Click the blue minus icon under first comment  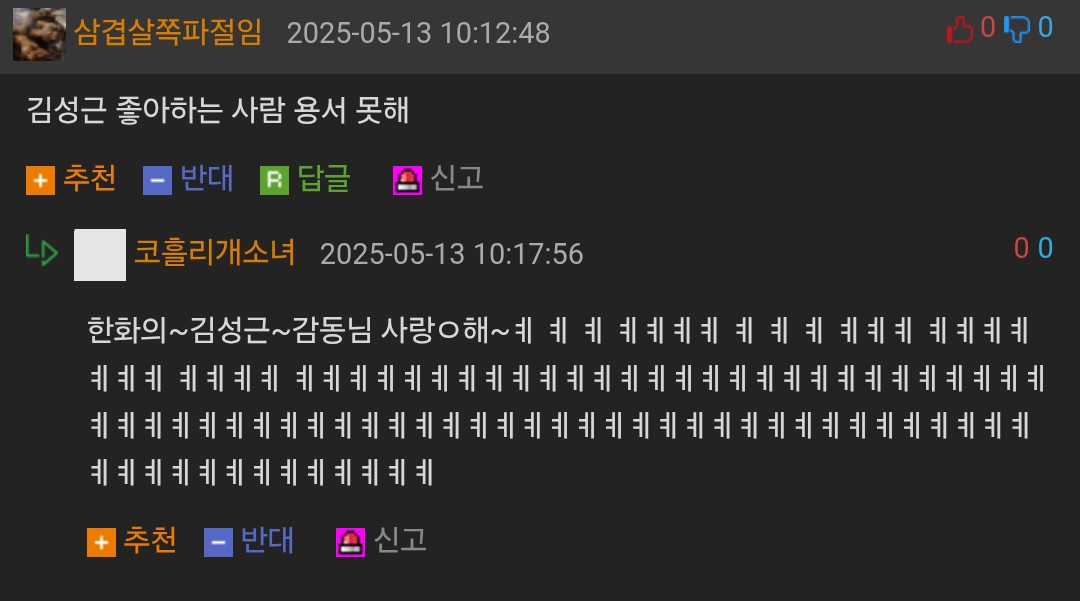tap(157, 181)
